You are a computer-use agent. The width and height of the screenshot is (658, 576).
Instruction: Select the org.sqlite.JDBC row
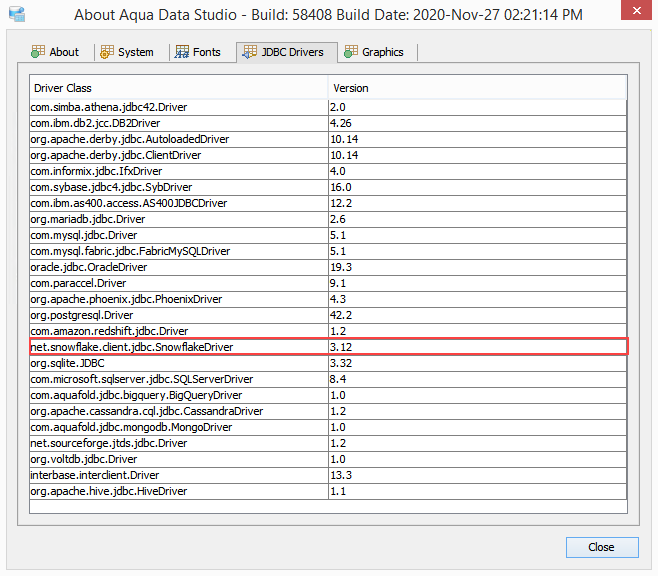pyautogui.click(x=329, y=363)
